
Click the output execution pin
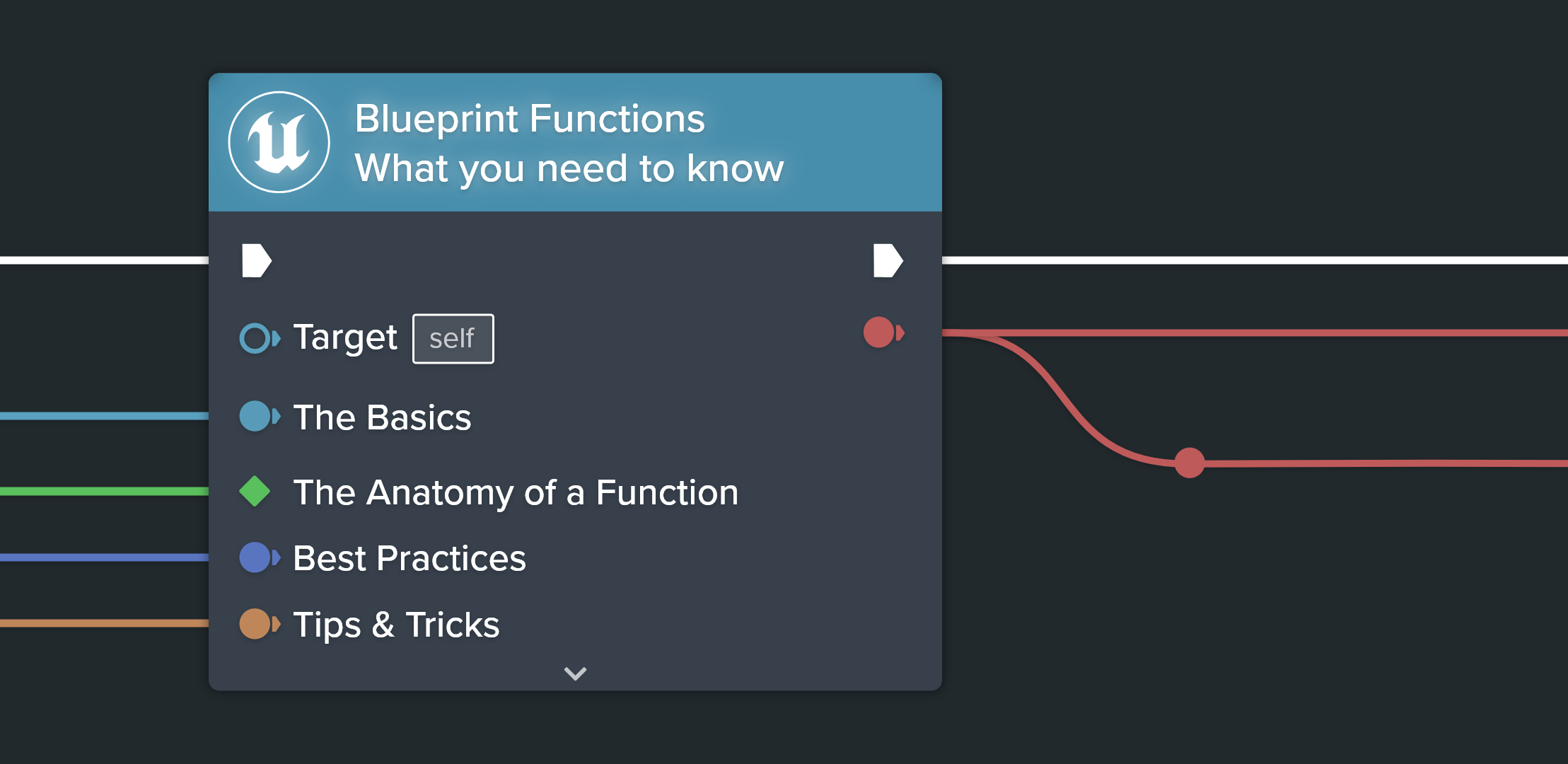coord(888,260)
